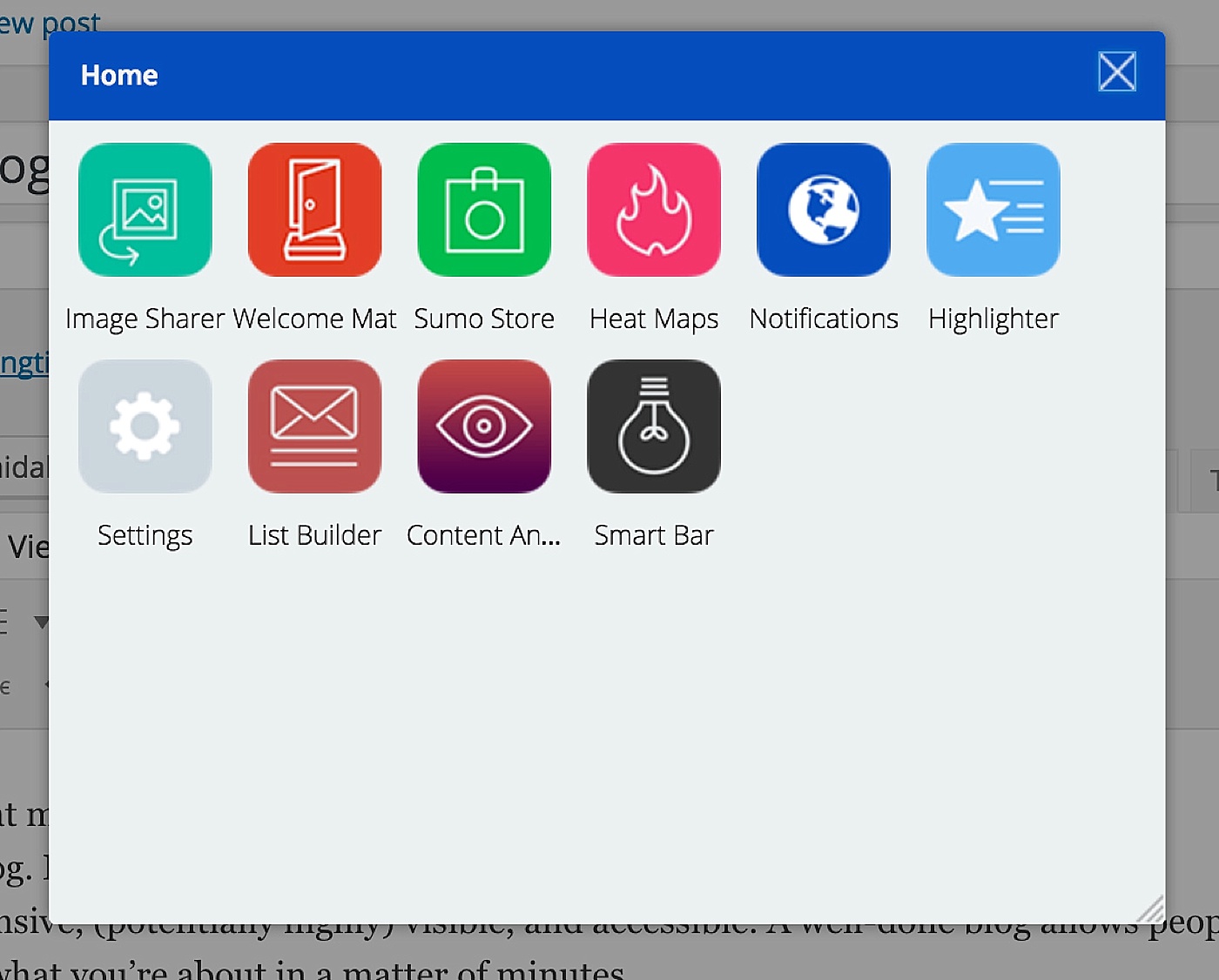Click the partially hidden new post link
1219x980 pixels.
coord(50,21)
